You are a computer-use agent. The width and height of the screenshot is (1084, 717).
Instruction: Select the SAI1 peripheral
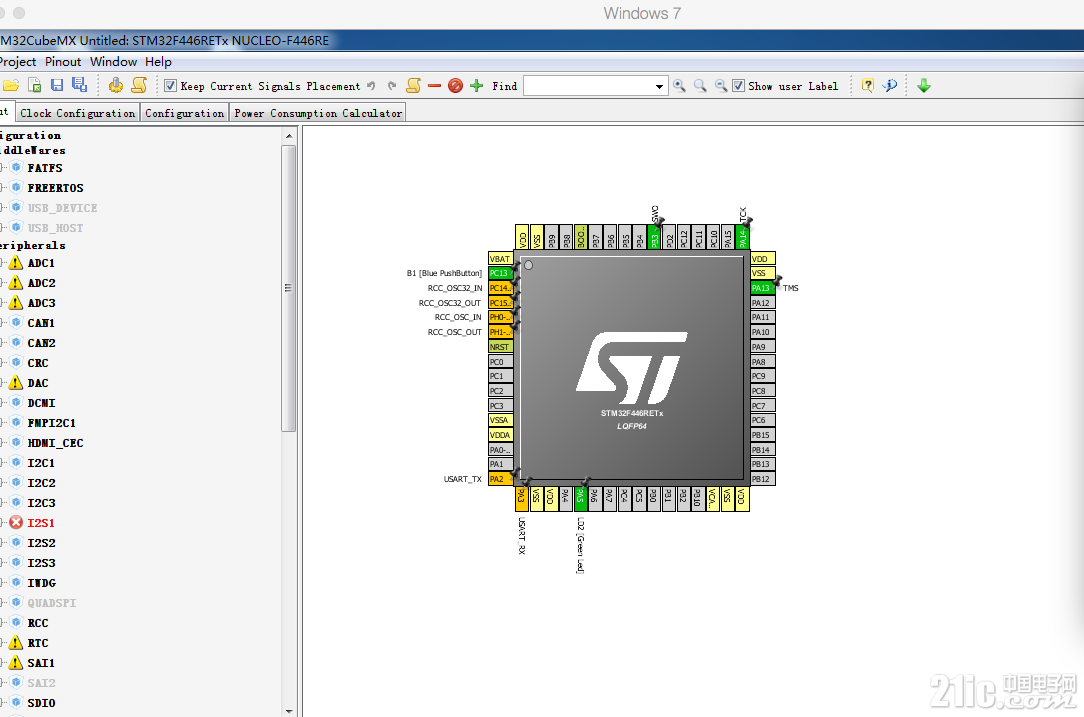pos(41,662)
